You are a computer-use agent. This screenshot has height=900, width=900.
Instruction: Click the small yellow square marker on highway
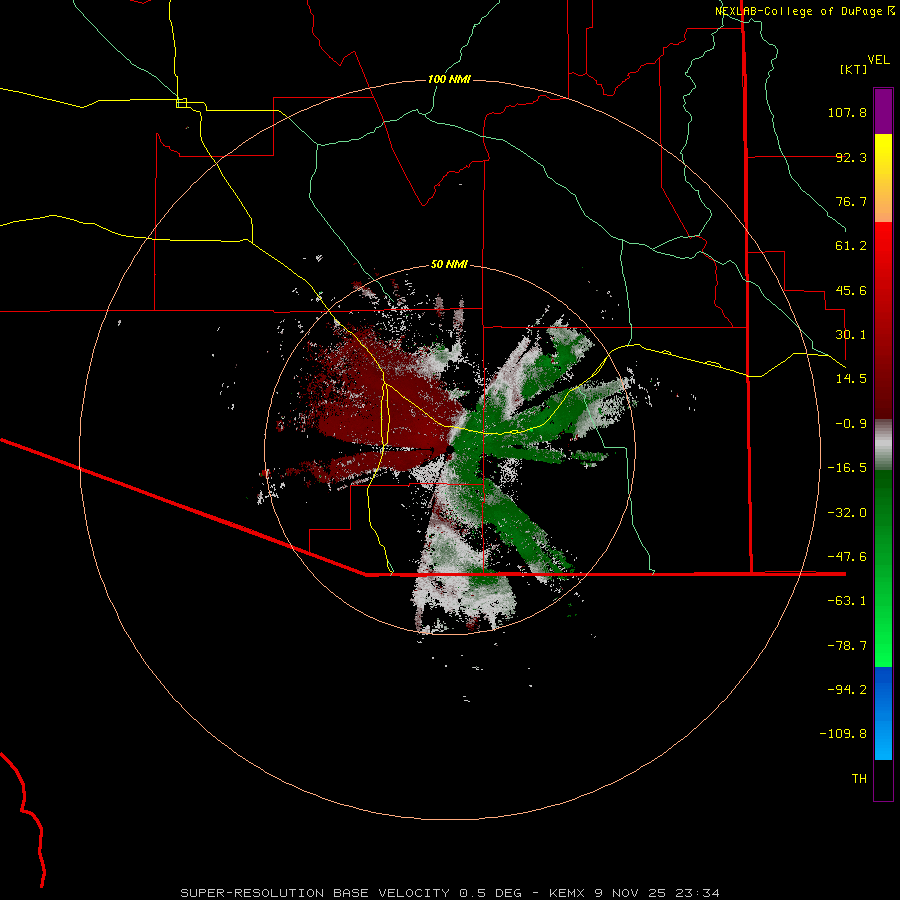[x=181, y=103]
